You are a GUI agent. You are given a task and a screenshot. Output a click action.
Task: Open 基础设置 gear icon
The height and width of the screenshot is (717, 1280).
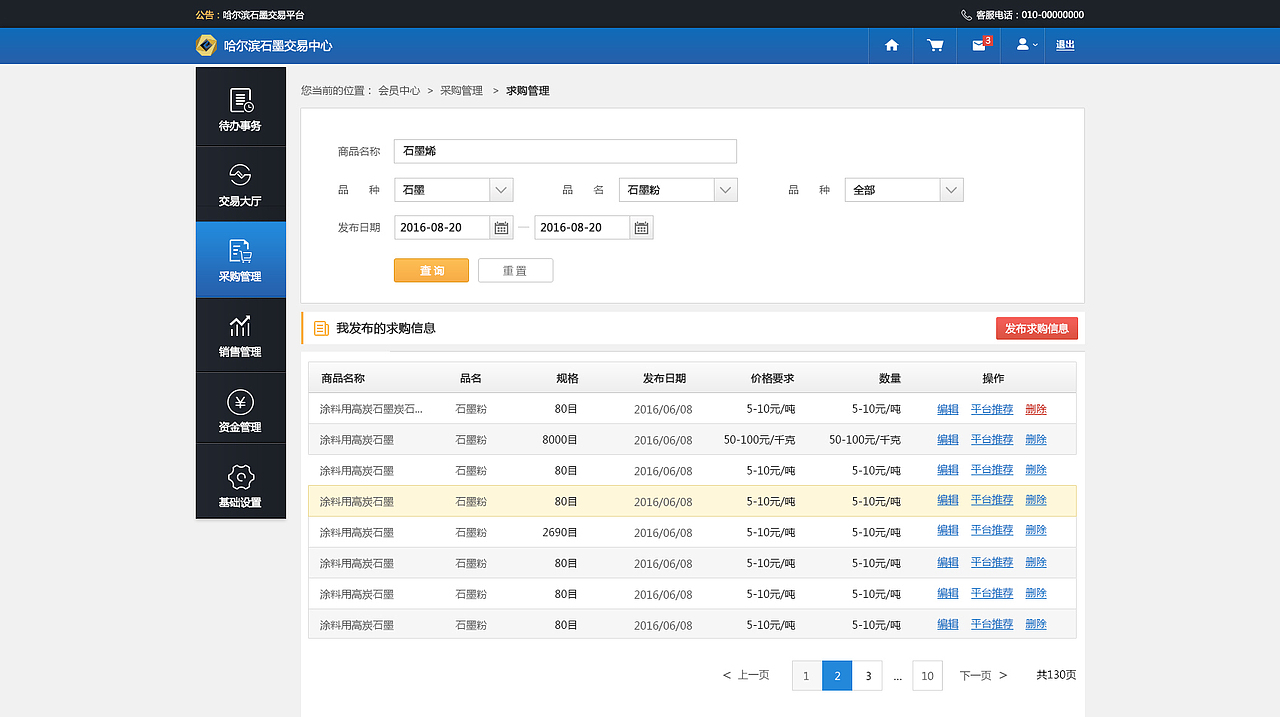pos(240,481)
